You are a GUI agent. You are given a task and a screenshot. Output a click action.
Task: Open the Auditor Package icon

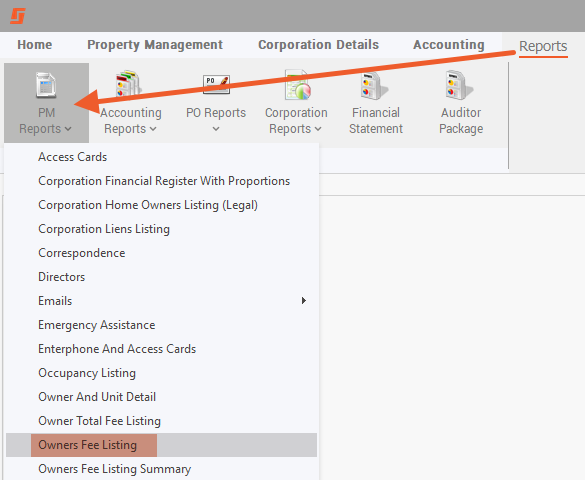coord(460,86)
